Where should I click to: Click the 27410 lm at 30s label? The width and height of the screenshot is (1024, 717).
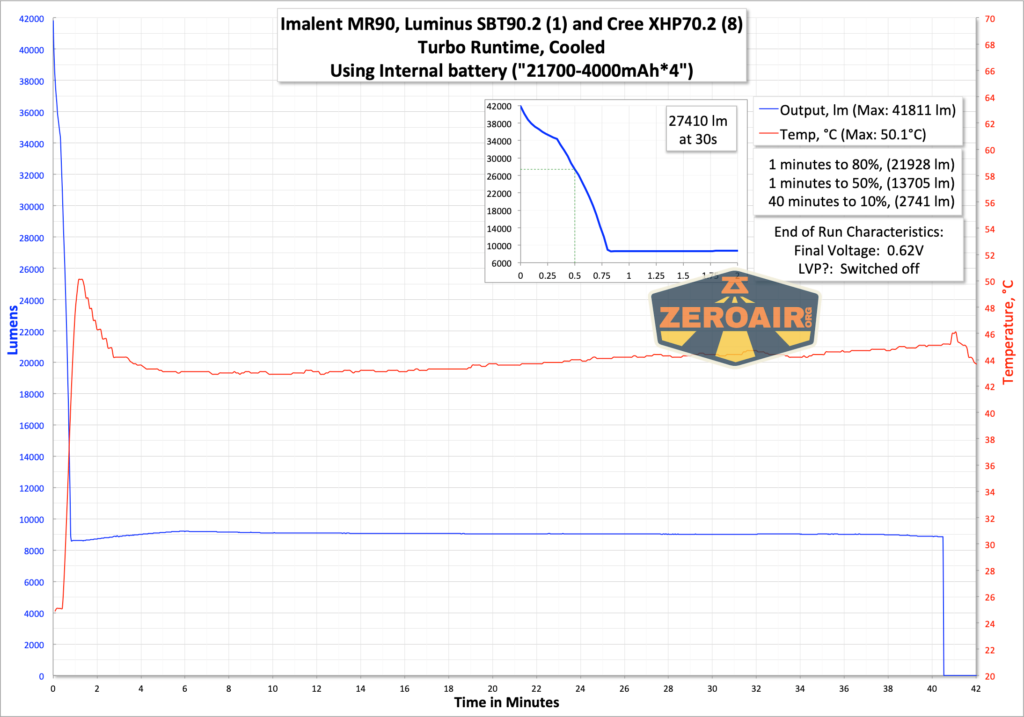click(698, 129)
